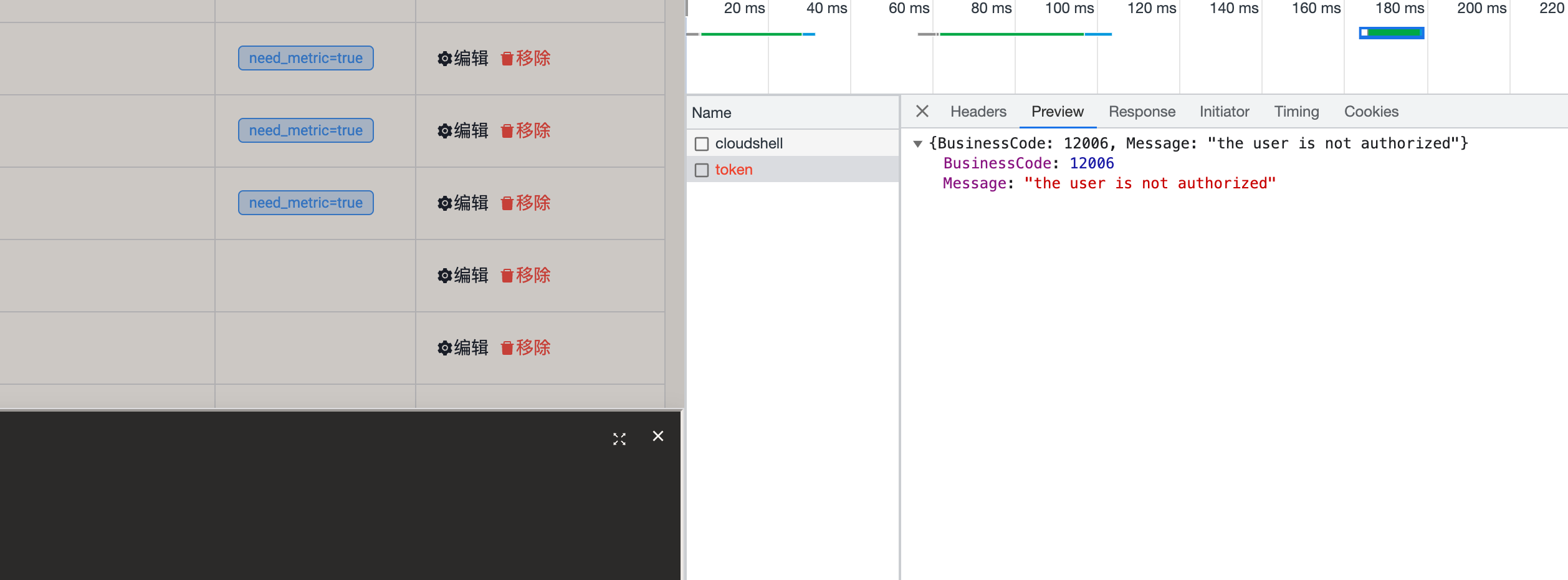Screen dimensions: 1568x580
Task: Collapse the BusinessCode JSON object with its triangle
Action: 918,143
